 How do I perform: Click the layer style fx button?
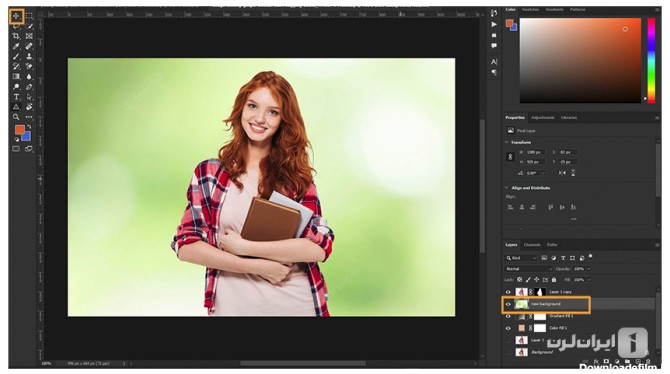tap(596, 362)
